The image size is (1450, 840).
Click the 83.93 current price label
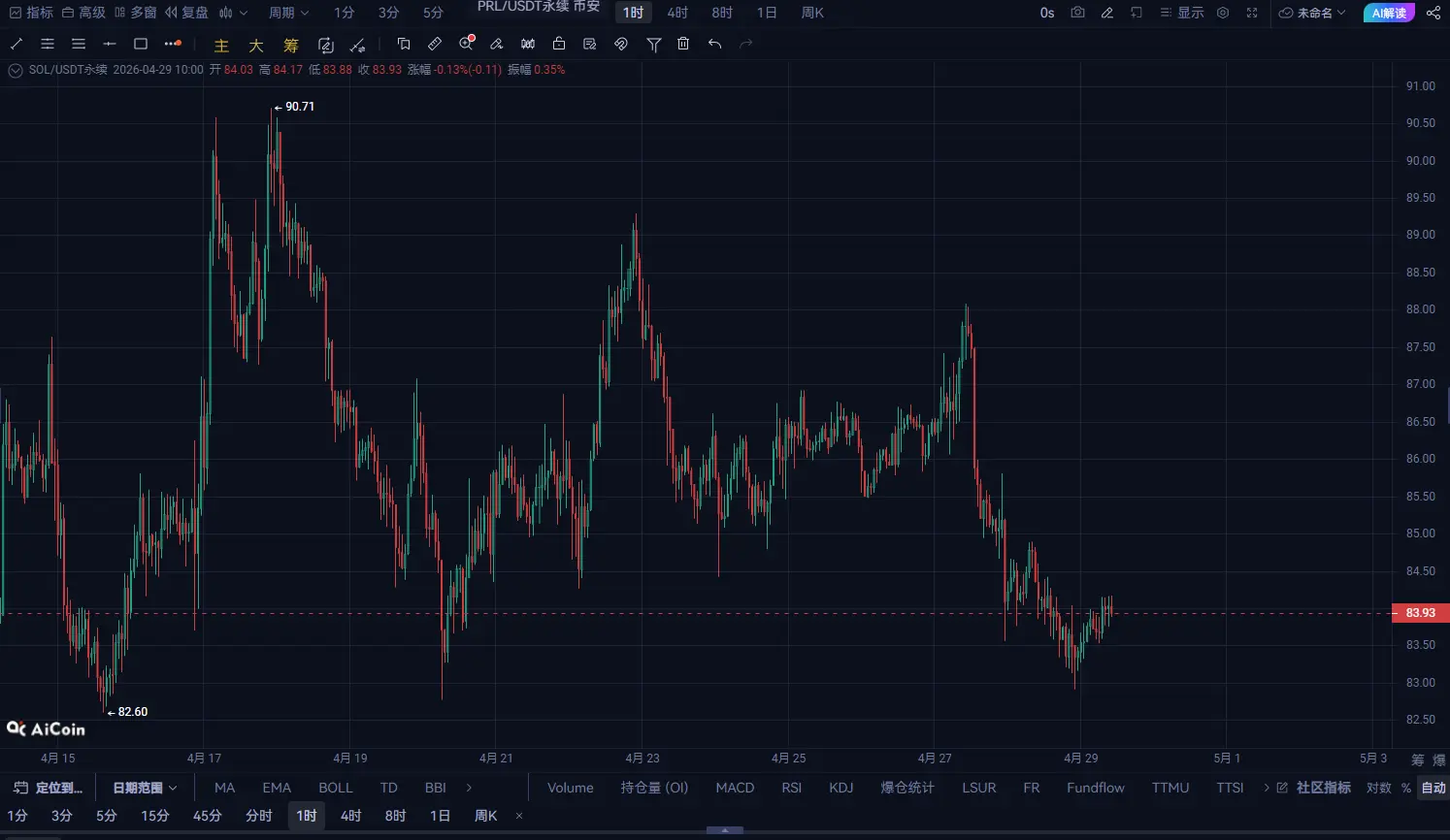pyautogui.click(x=1421, y=613)
